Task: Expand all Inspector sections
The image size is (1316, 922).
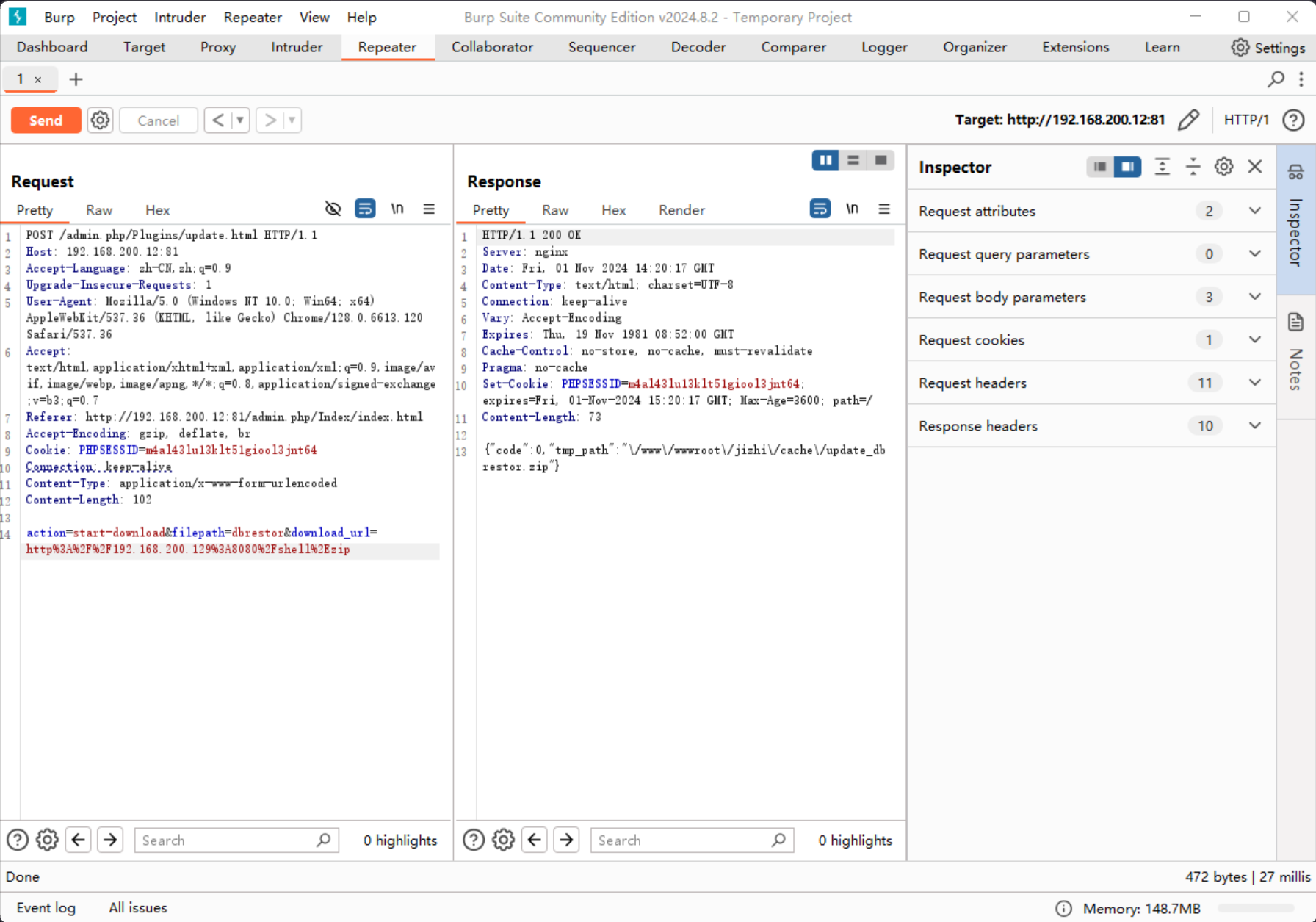Action: click(x=1163, y=167)
